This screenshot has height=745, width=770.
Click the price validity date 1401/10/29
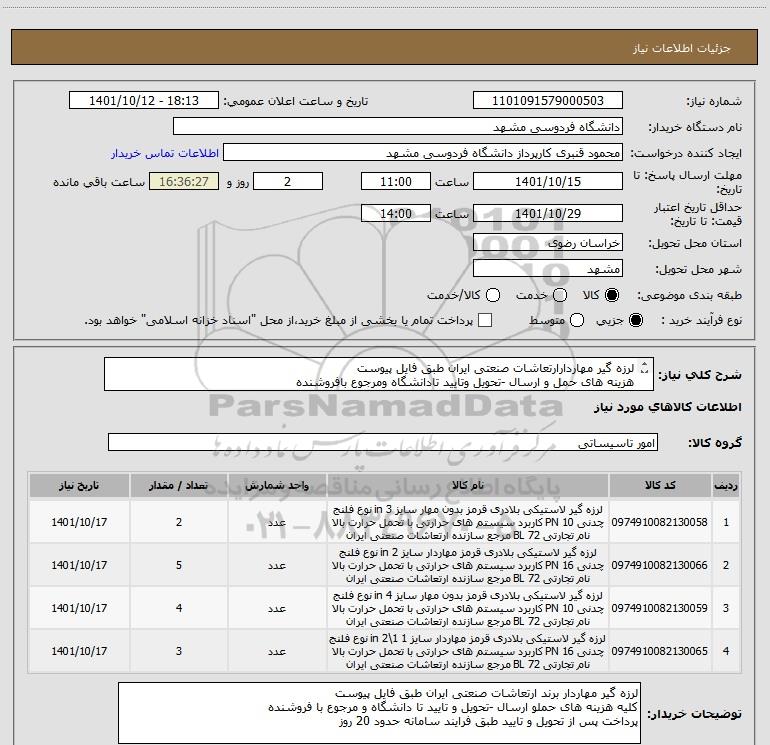point(548,214)
